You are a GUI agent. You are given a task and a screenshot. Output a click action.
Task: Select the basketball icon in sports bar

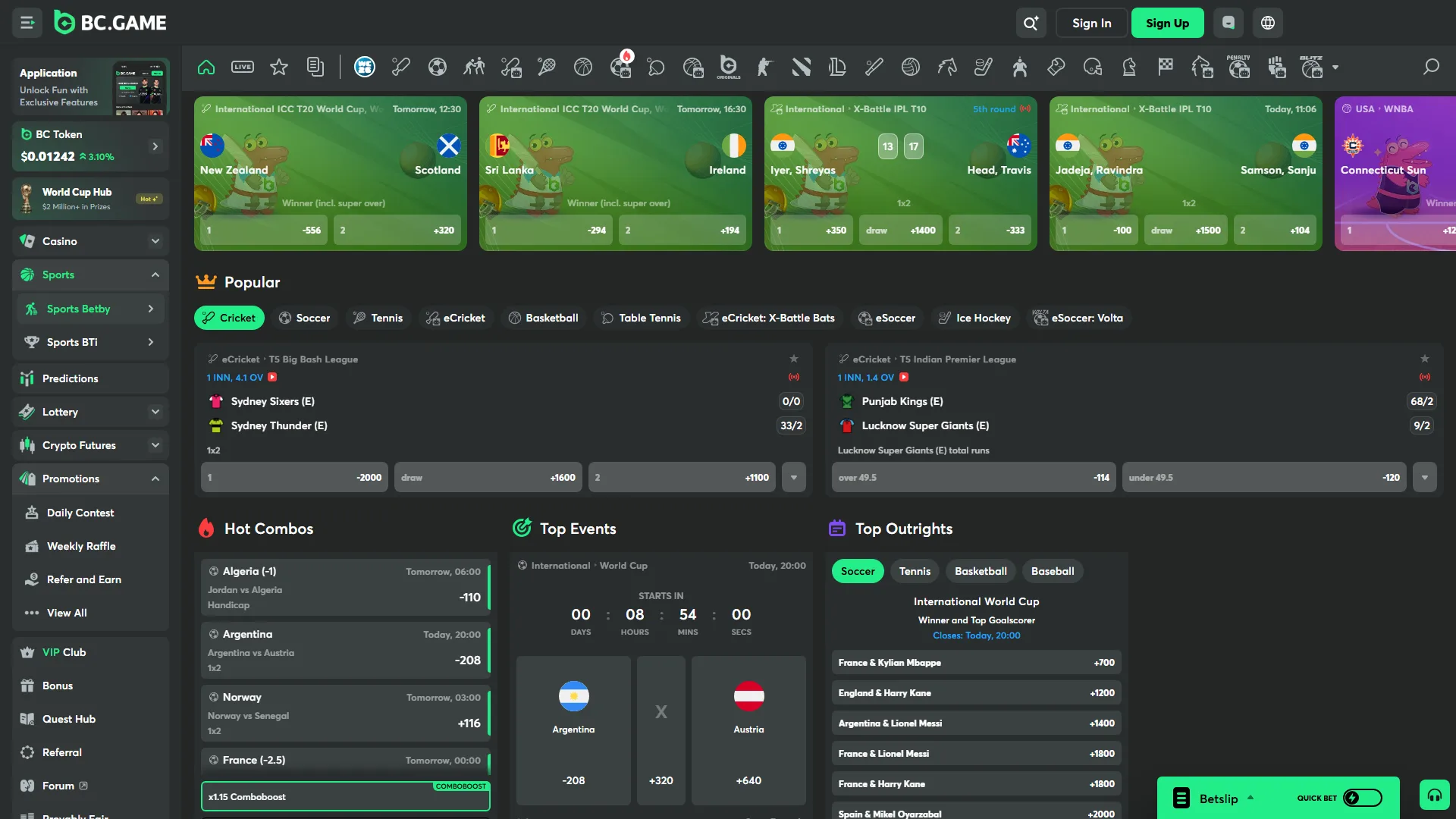583,67
